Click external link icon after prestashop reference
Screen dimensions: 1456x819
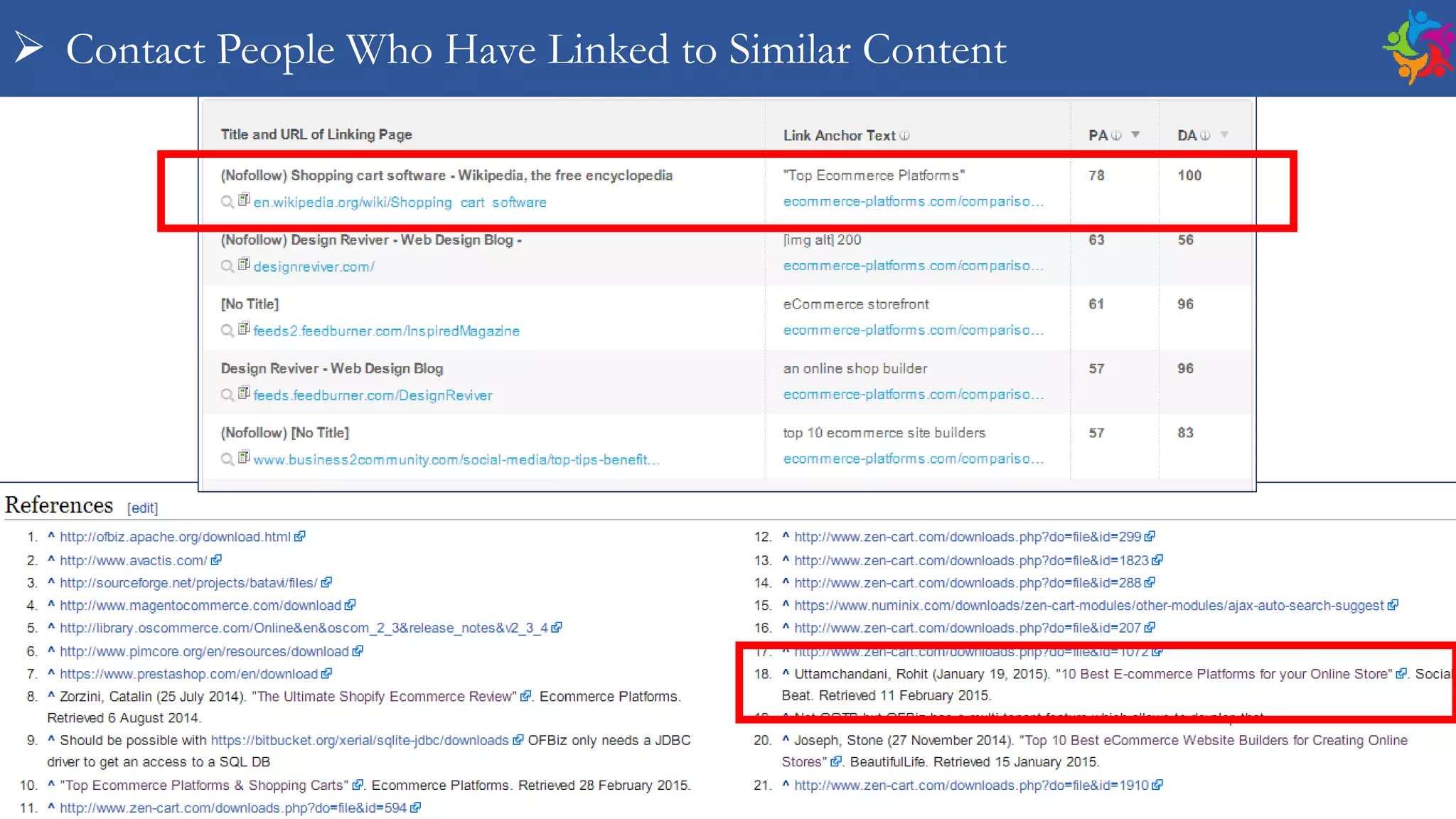coord(326,673)
